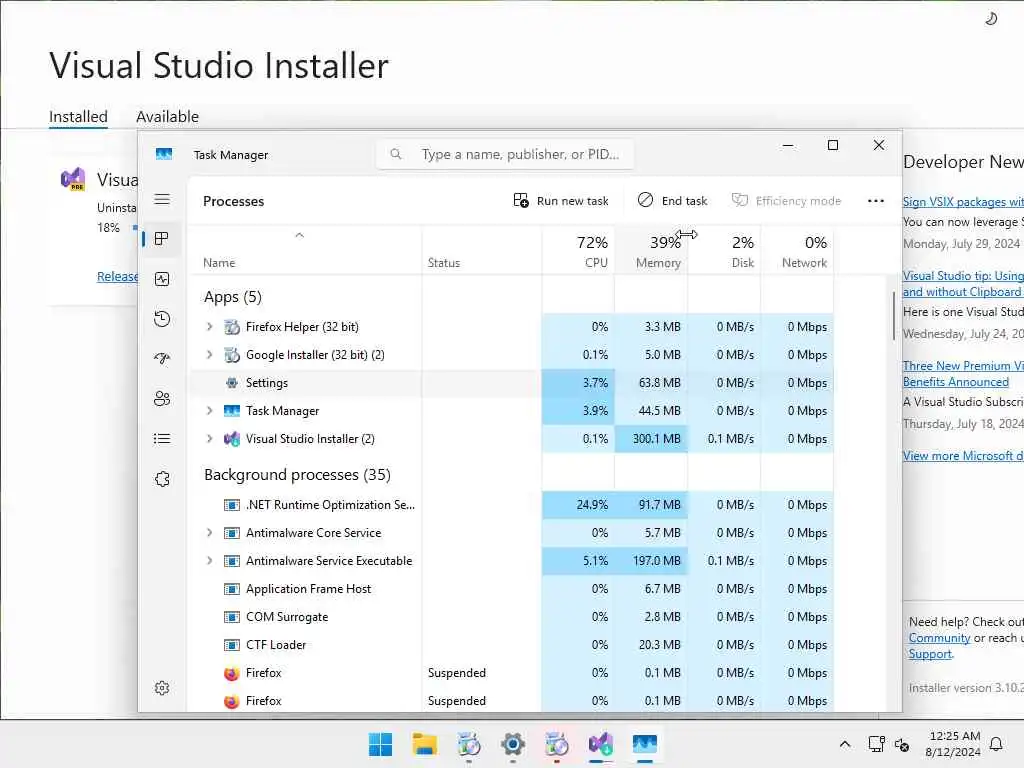Expand the Task Manager process row
The width and height of the screenshot is (1024, 768).
tap(209, 411)
